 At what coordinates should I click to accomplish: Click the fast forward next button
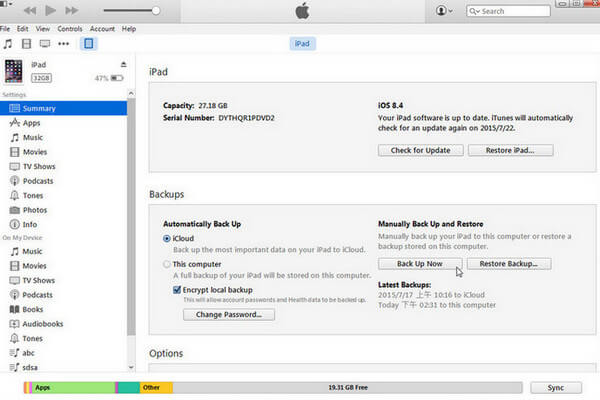pos(72,11)
